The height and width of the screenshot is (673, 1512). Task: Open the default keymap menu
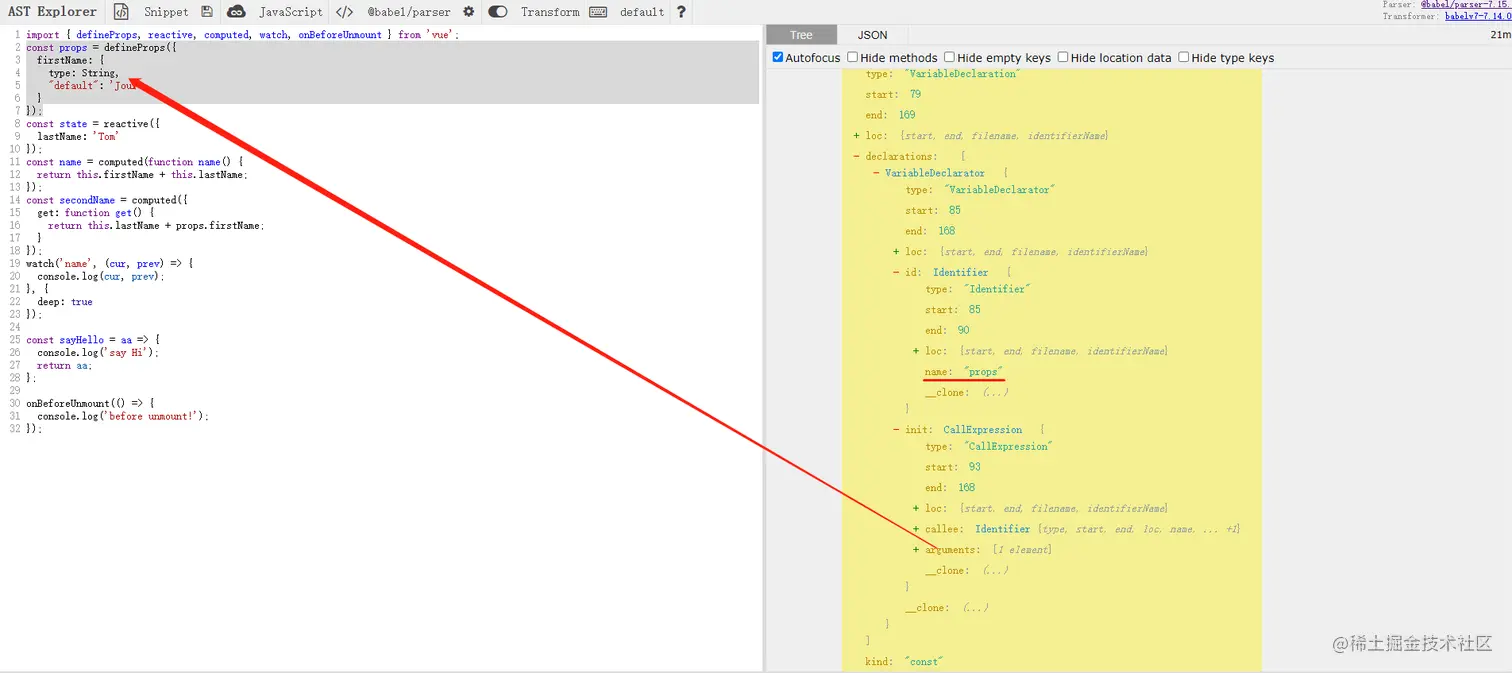[642, 12]
